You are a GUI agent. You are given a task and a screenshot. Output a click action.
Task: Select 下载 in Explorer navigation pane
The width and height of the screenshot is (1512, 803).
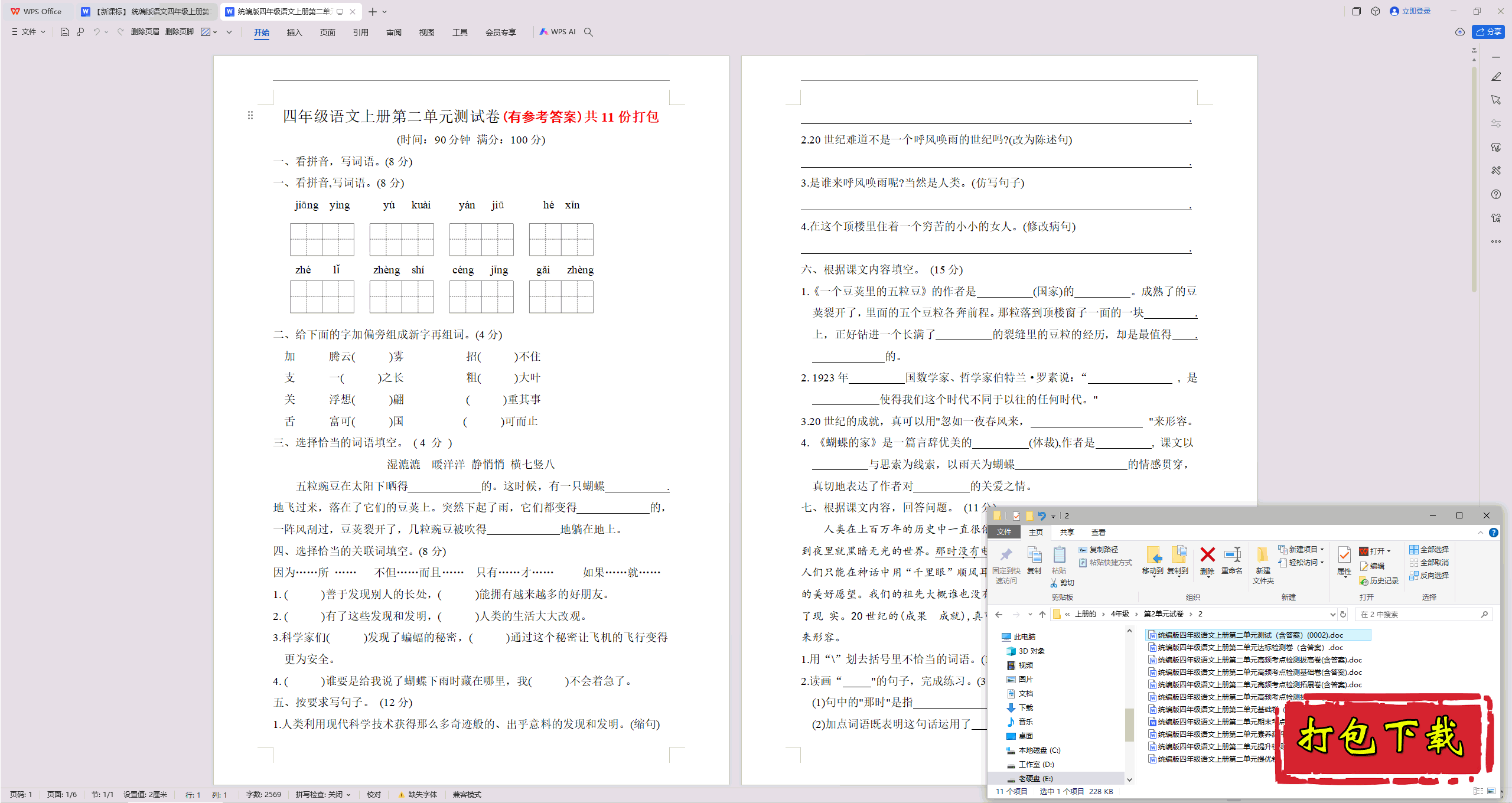click(x=1020, y=707)
